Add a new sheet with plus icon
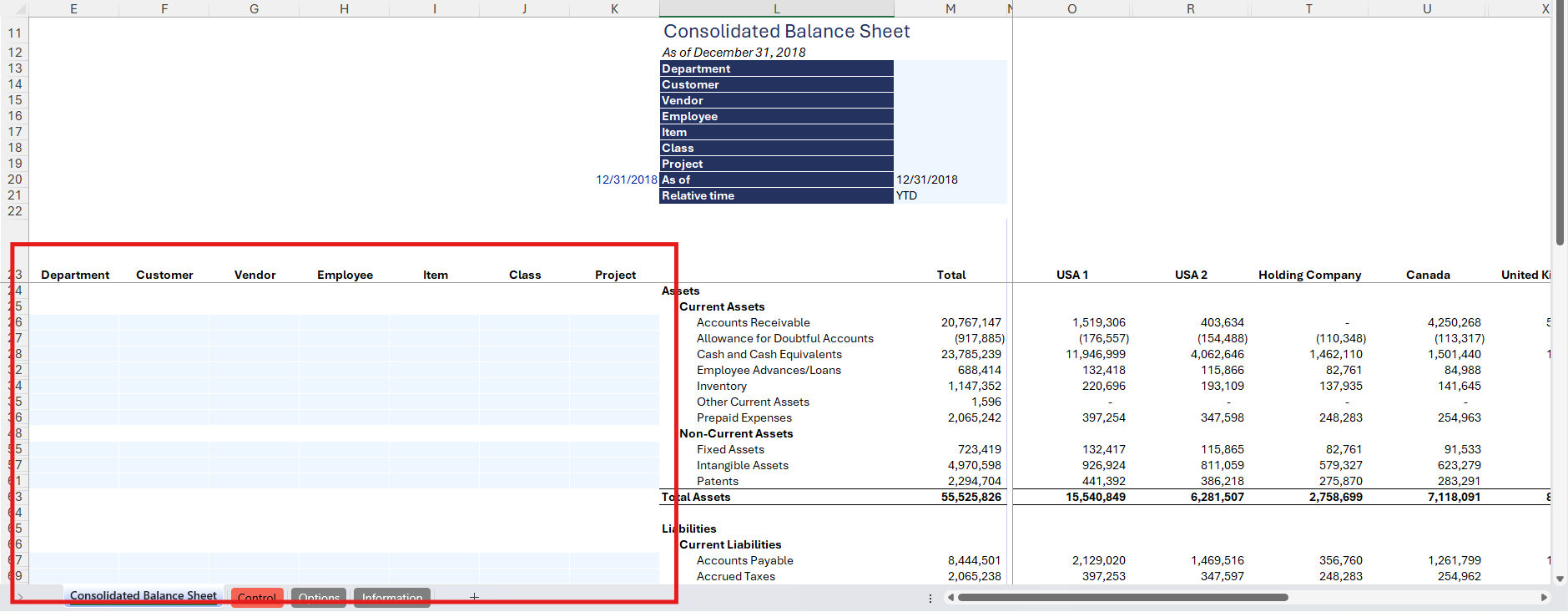Screen dimensions: 1568x612 (474, 597)
